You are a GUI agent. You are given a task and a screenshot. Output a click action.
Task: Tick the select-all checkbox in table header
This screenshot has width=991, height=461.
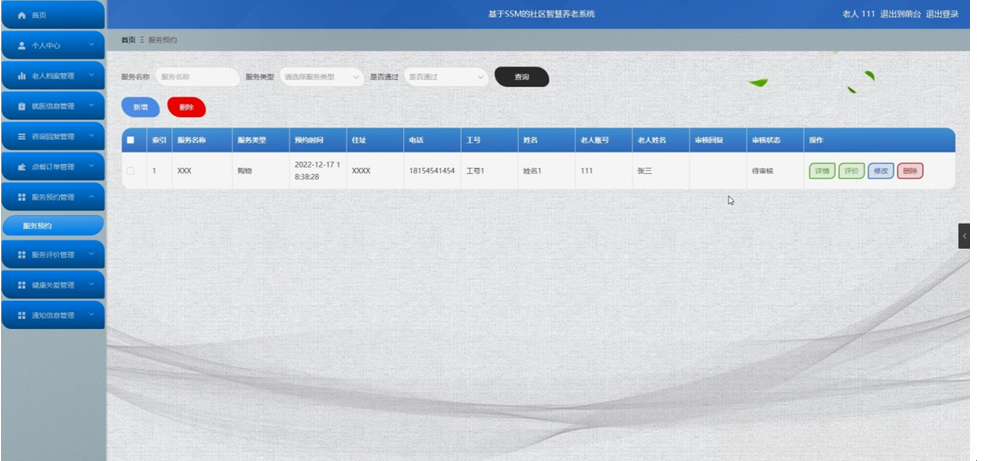click(131, 140)
